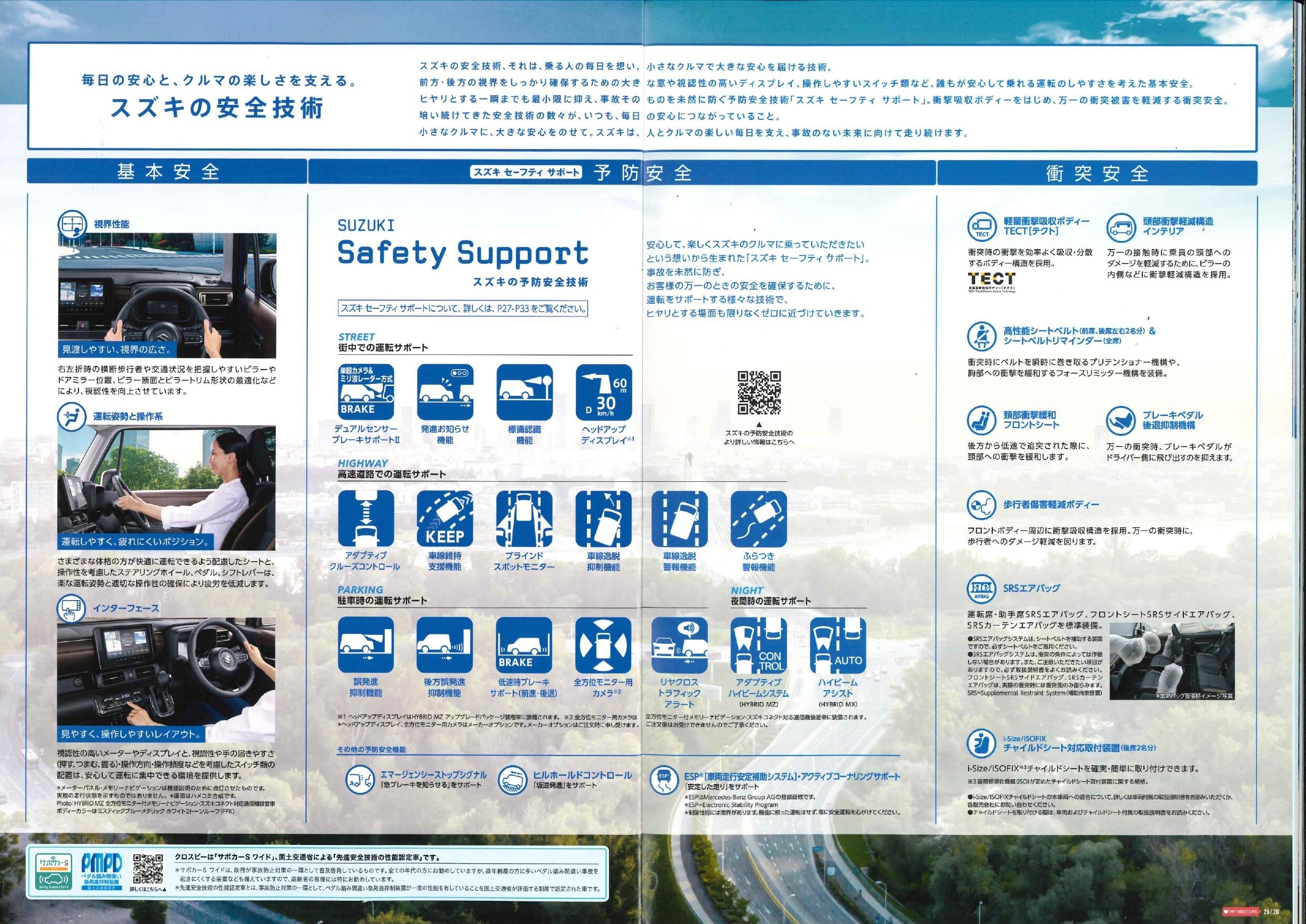The image size is (1306, 924).
Task: Click the adaptive cruise control icon
Action: coord(366,518)
